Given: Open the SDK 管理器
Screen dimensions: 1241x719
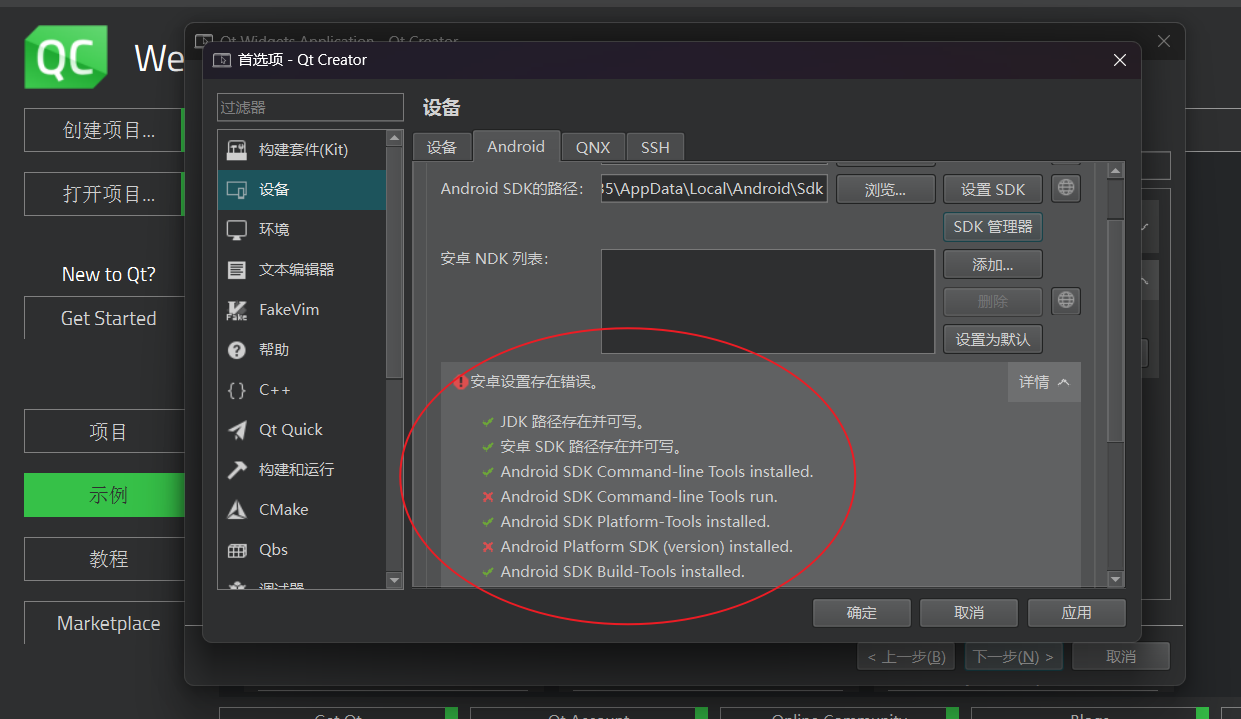Looking at the screenshot, I should tap(992, 226).
